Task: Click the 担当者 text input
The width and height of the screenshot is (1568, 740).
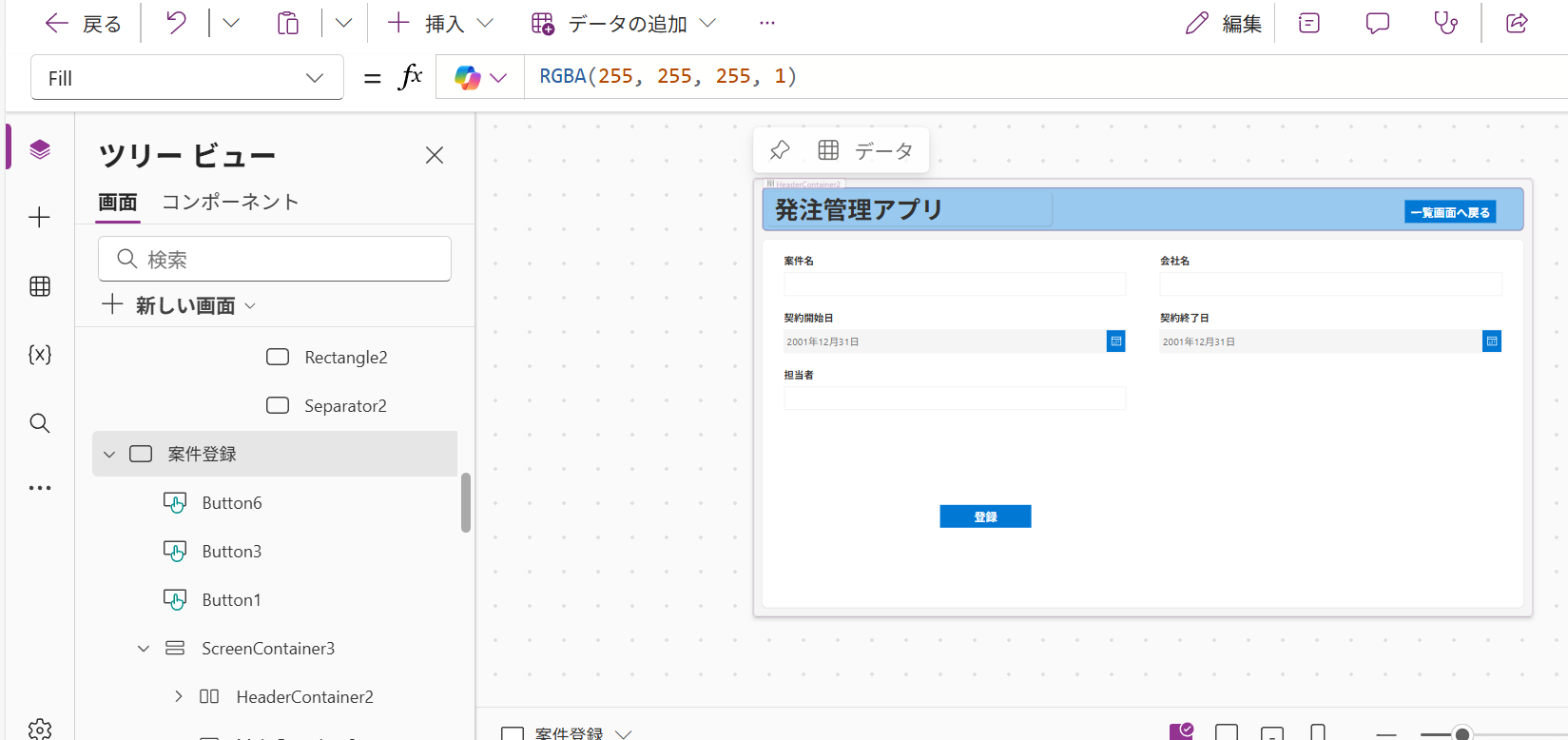Action: click(955, 398)
